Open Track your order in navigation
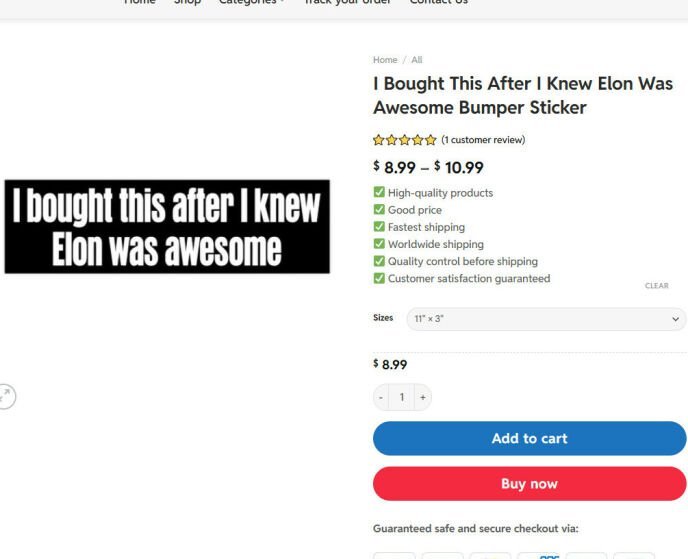Image resolution: width=688 pixels, height=559 pixels. pyautogui.click(x=348, y=2)
